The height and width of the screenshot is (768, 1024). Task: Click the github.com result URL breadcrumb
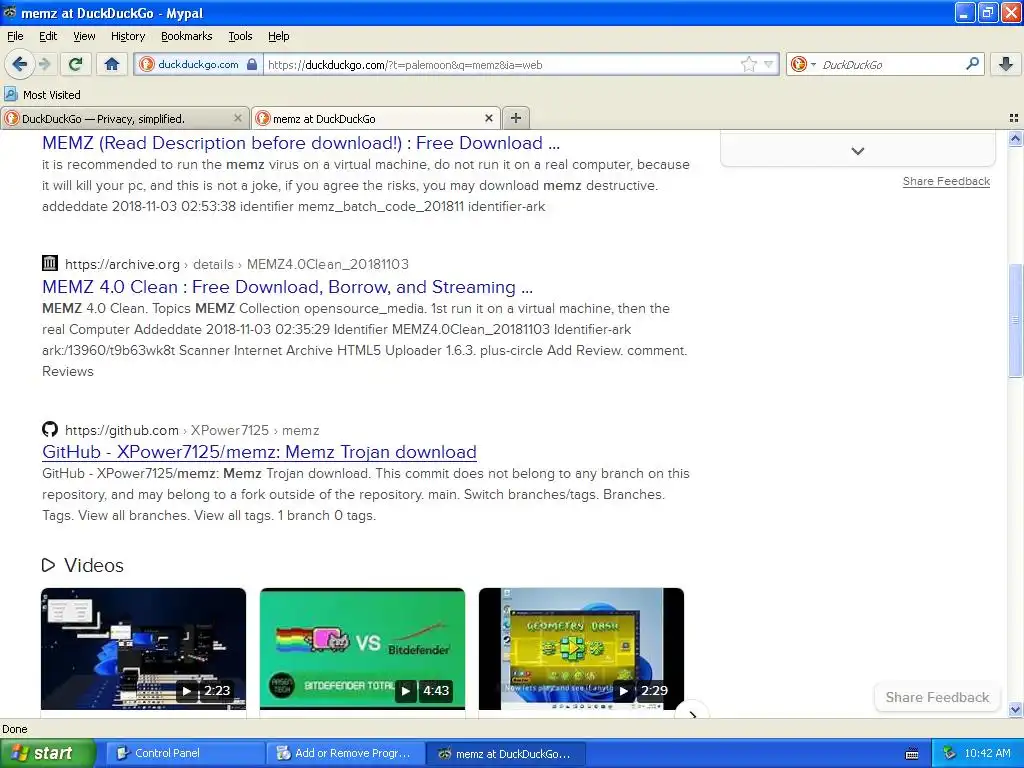click(192, 430)
